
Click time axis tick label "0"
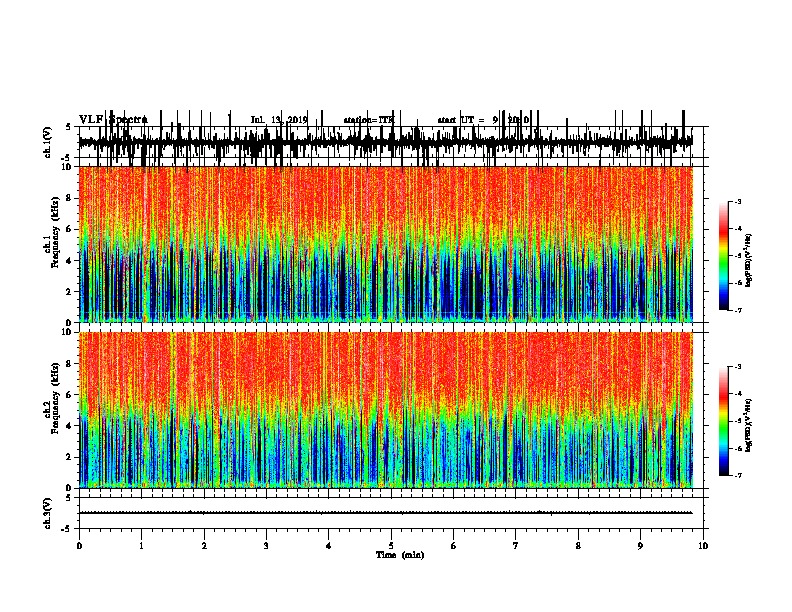coord(79,546)
